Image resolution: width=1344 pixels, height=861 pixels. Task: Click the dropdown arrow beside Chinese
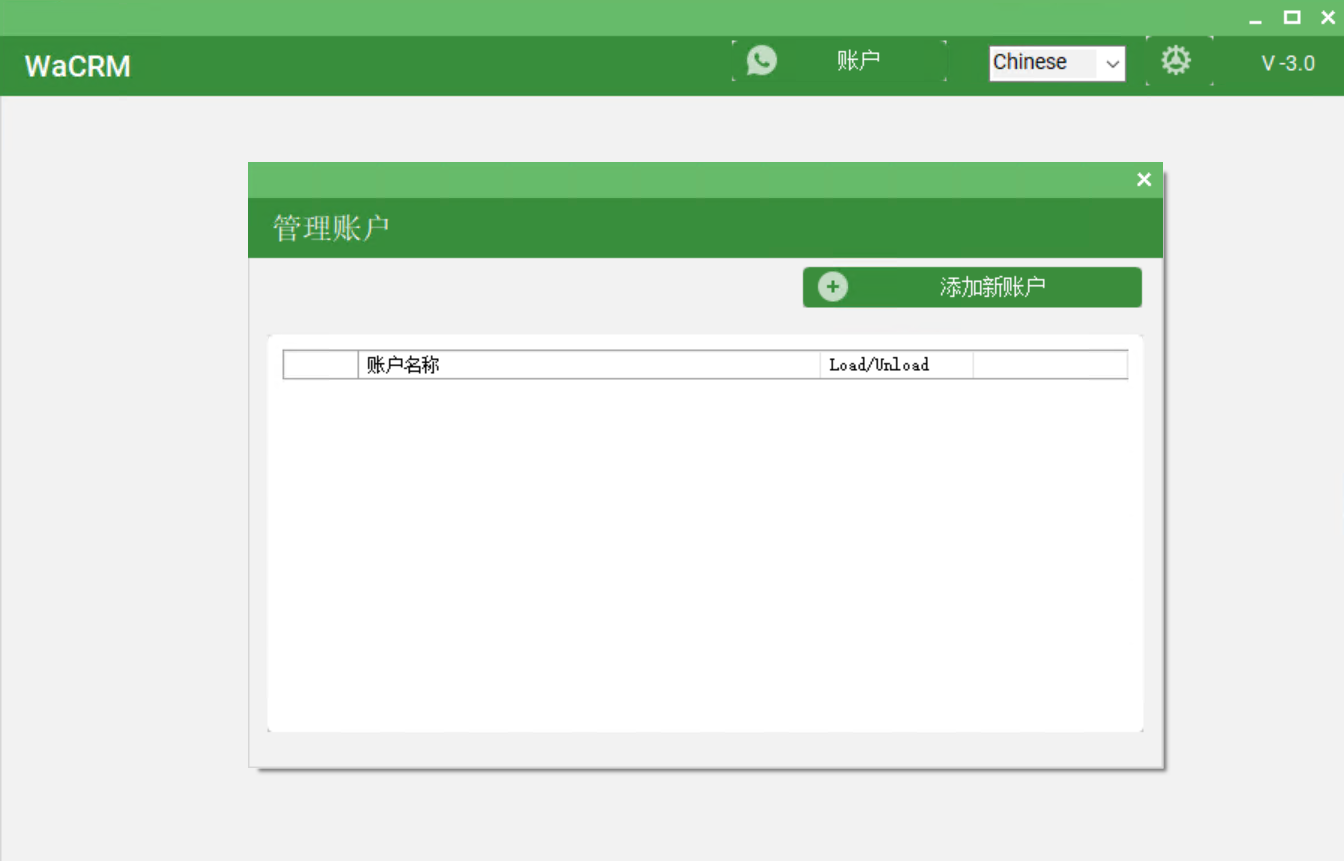click(x=1112, y=63)
